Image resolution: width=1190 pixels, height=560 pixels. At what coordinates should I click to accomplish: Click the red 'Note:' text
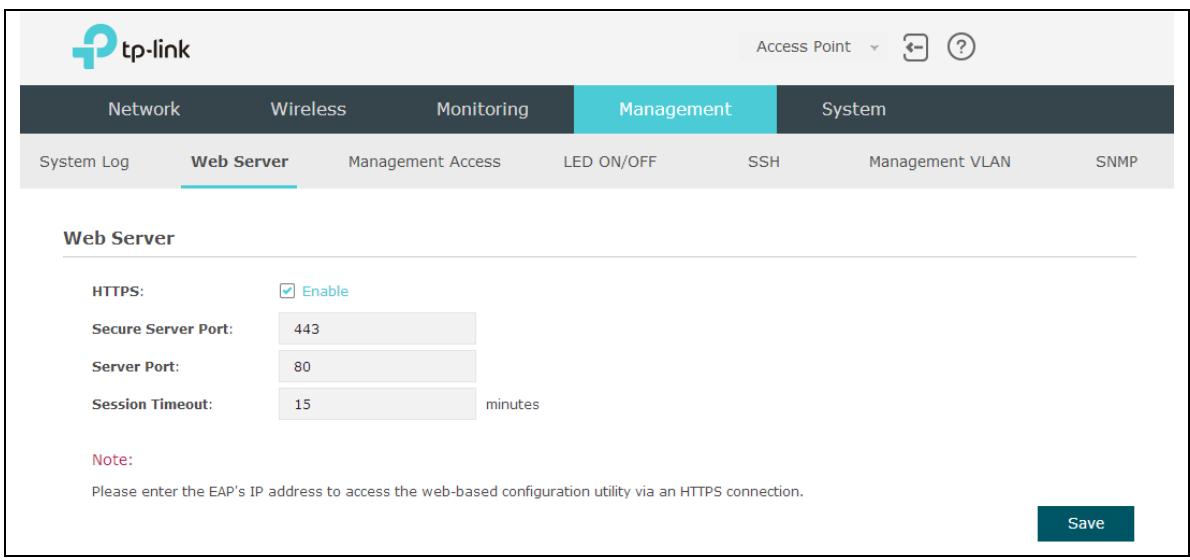[x=112, y=460]
